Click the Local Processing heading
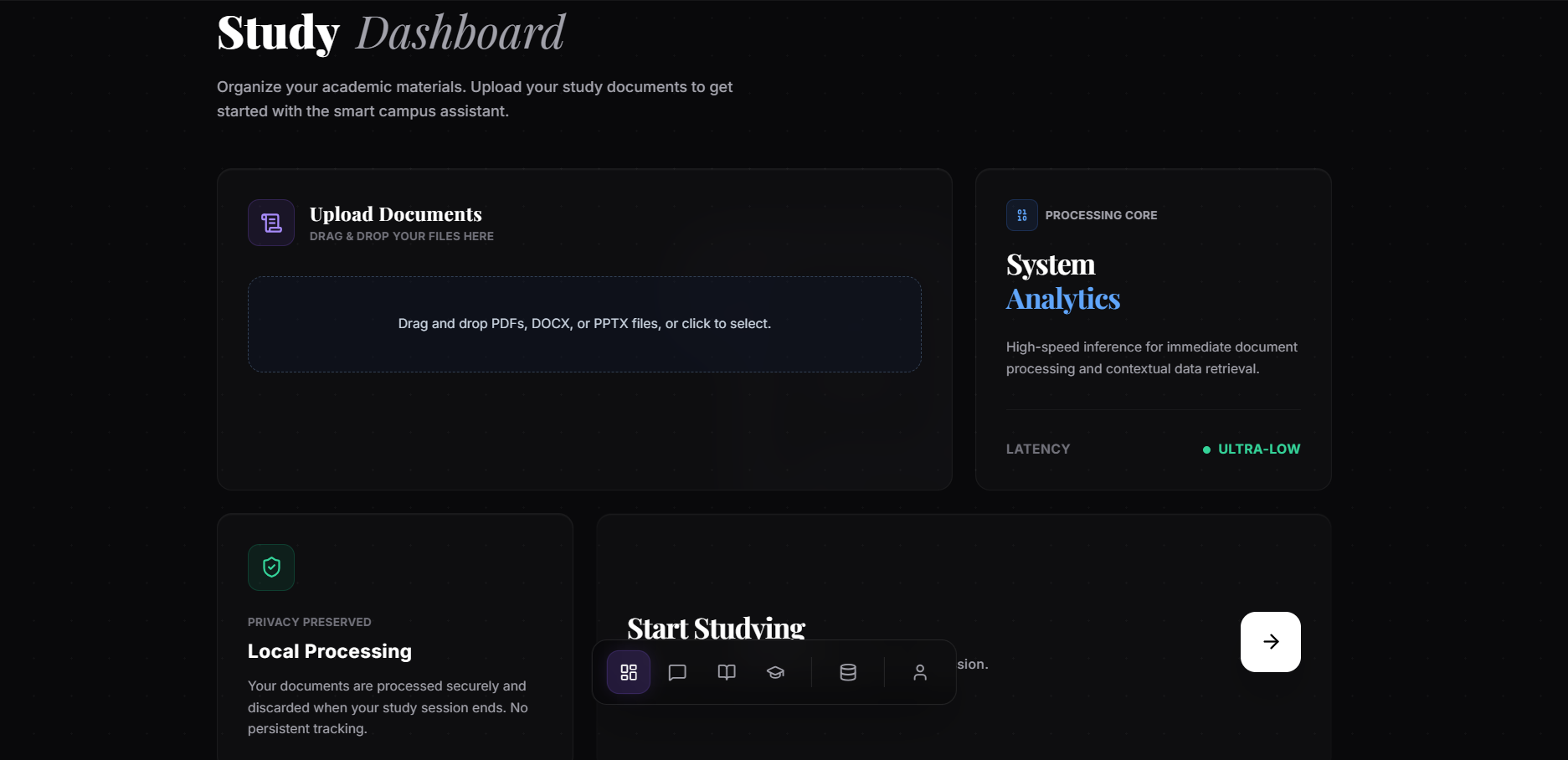1568x760 pixels. 330,651
